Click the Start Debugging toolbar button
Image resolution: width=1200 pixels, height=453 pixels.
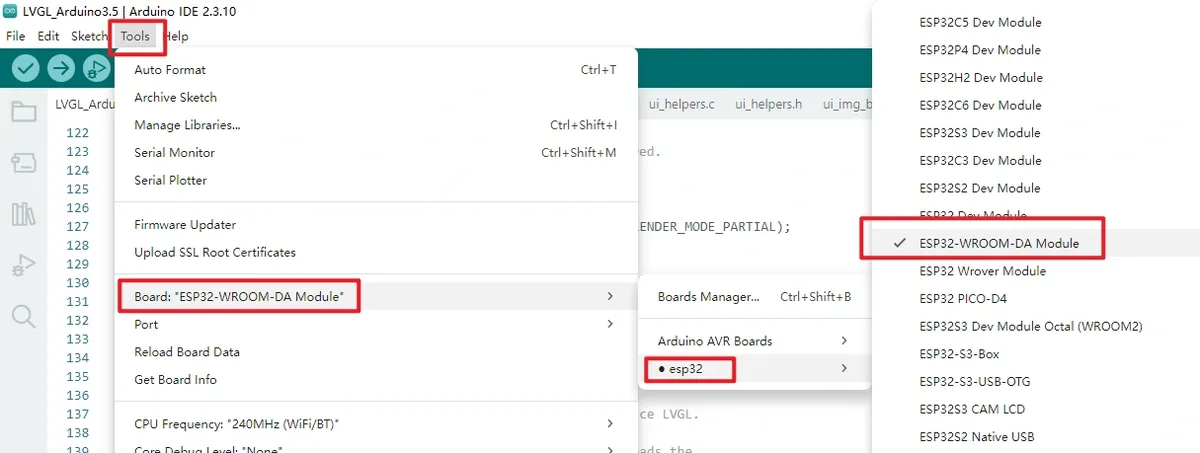point(96,68)
